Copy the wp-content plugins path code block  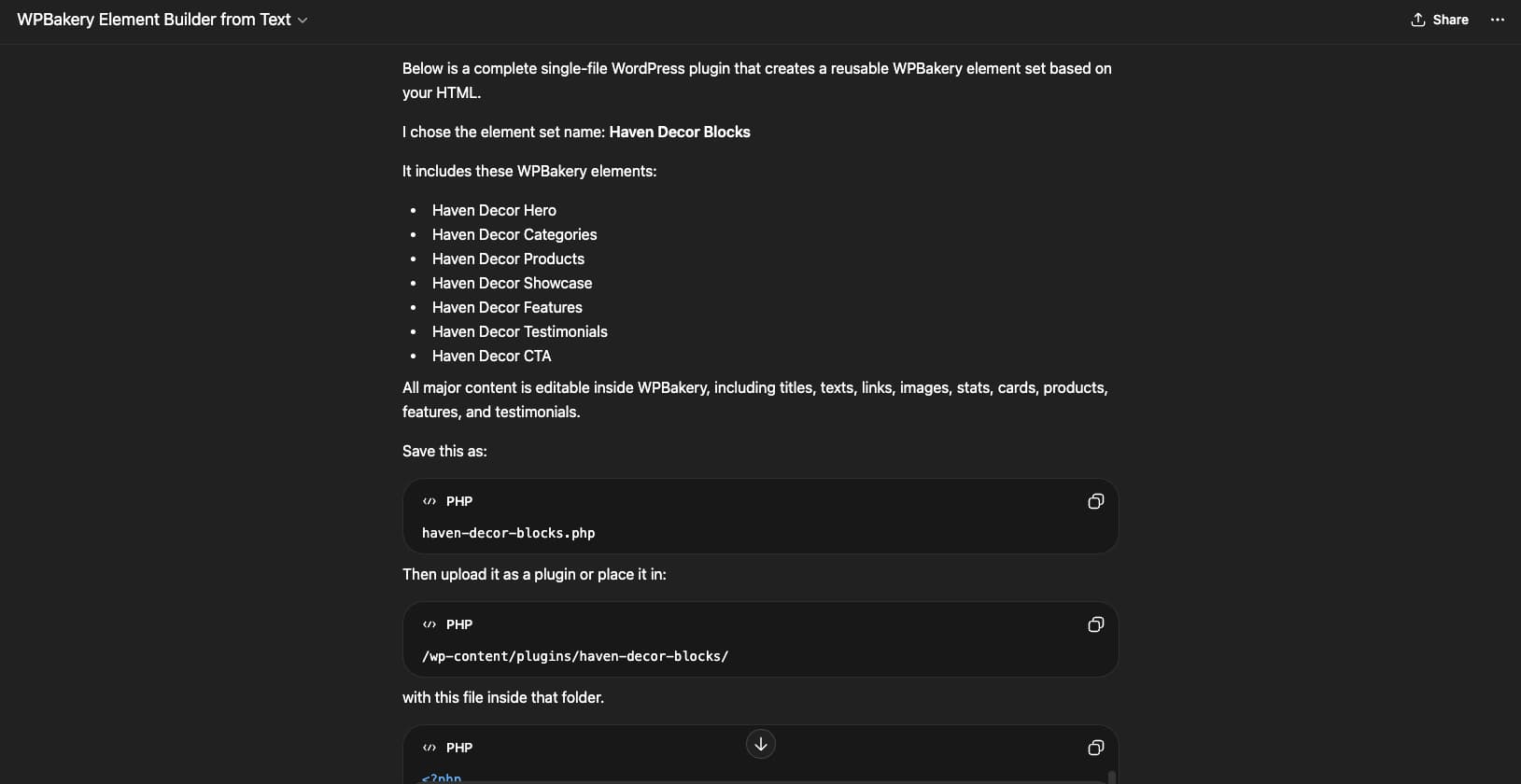[1095, 624]
